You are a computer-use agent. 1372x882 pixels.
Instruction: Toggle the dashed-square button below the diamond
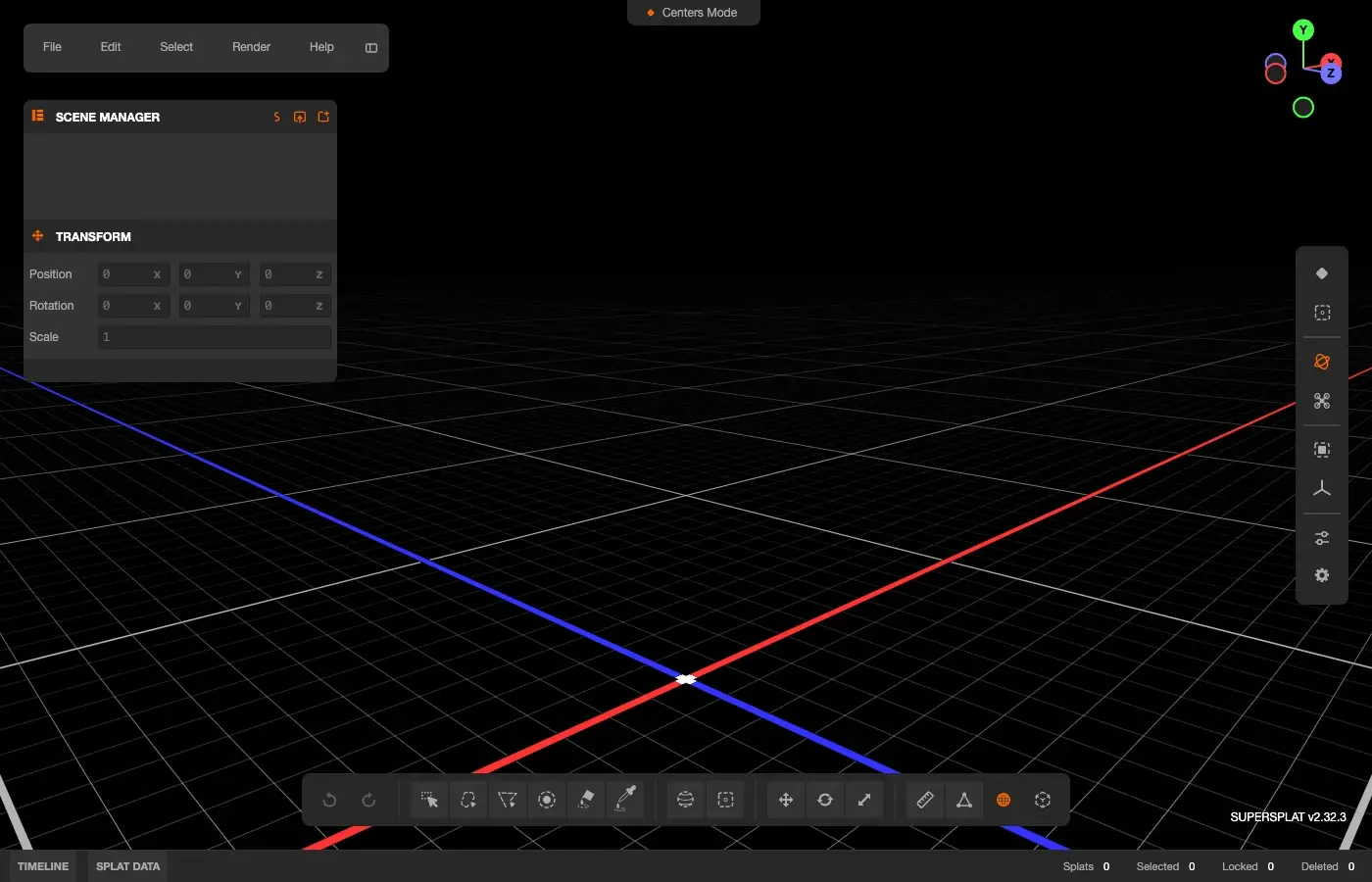click(x=1322, y=313)
